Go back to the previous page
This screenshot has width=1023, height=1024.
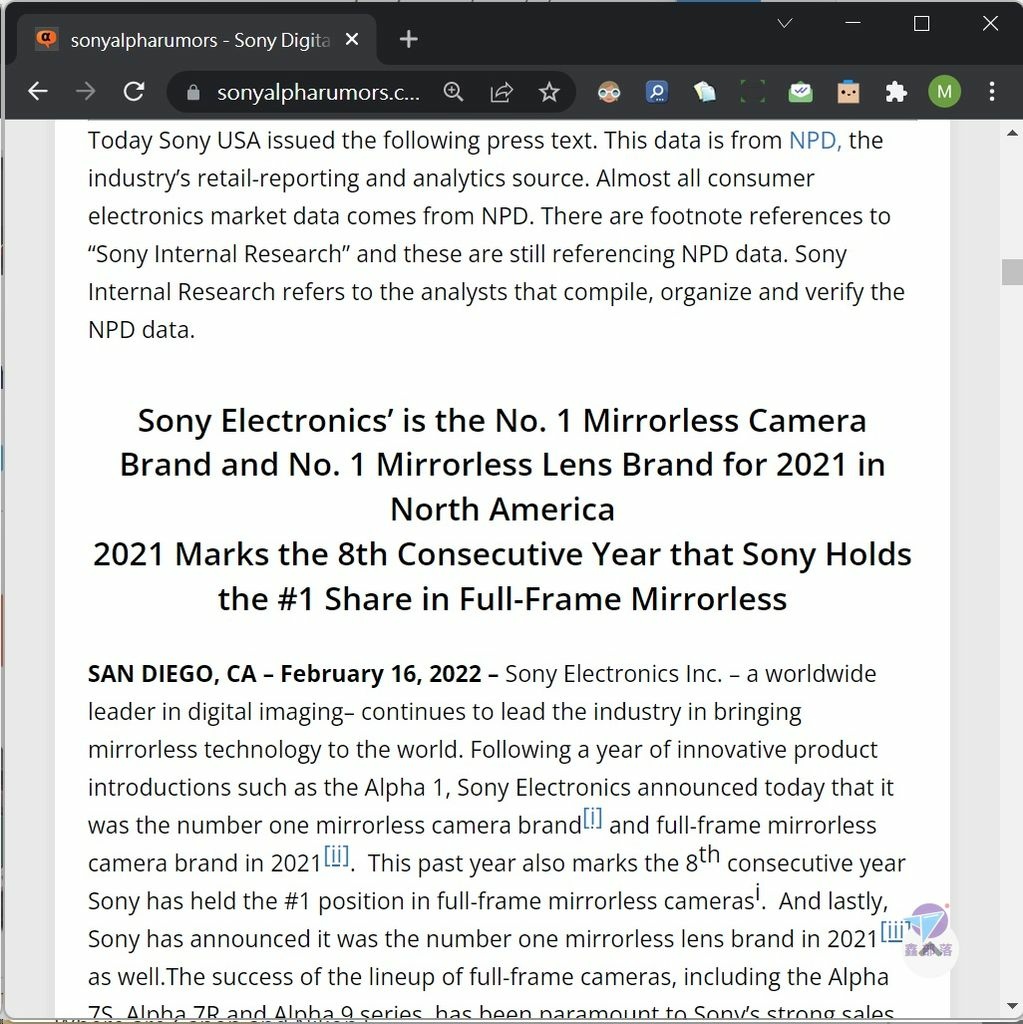point(38,91)
